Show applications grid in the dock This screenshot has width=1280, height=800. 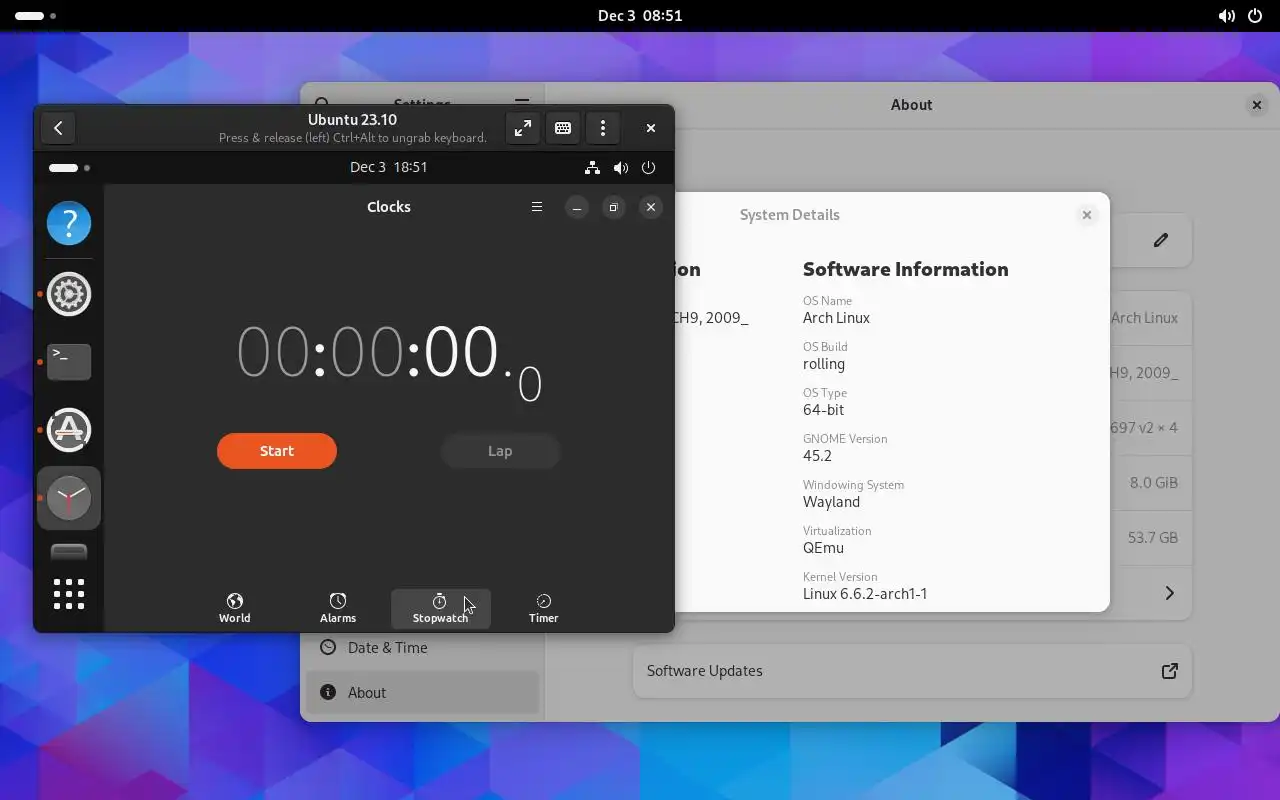pos(69,594)
